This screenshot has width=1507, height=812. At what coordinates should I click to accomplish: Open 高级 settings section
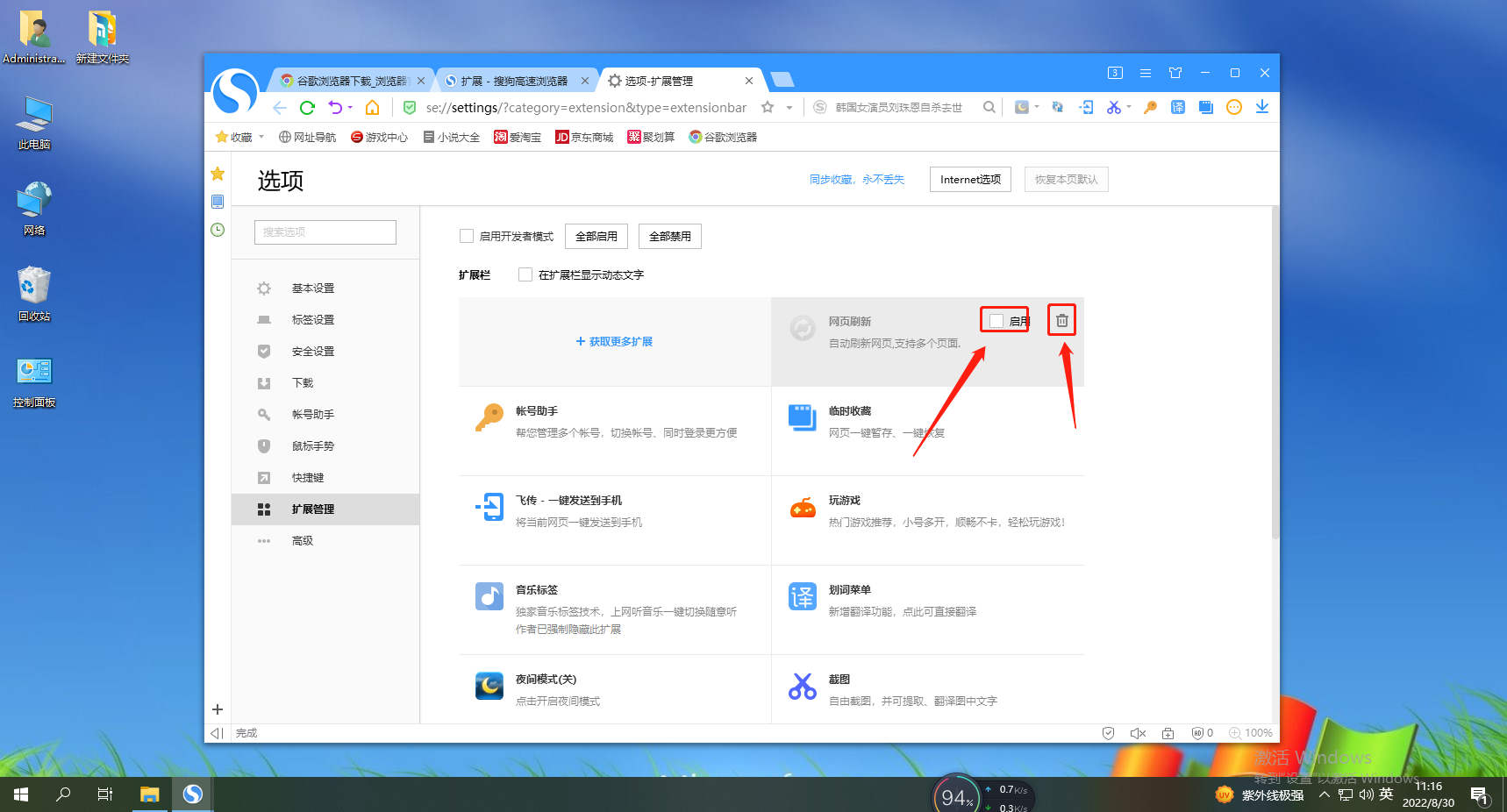click(303, 541)
